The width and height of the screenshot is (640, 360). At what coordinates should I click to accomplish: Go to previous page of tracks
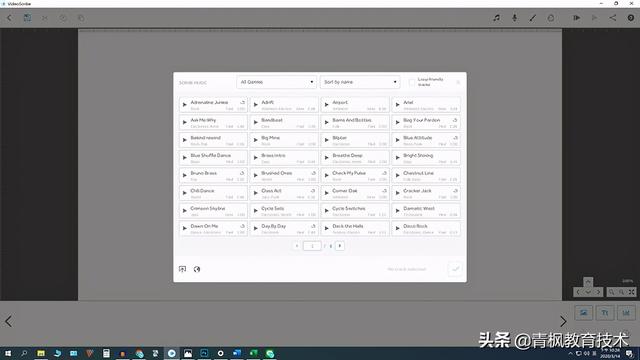(x=297, y=246)
